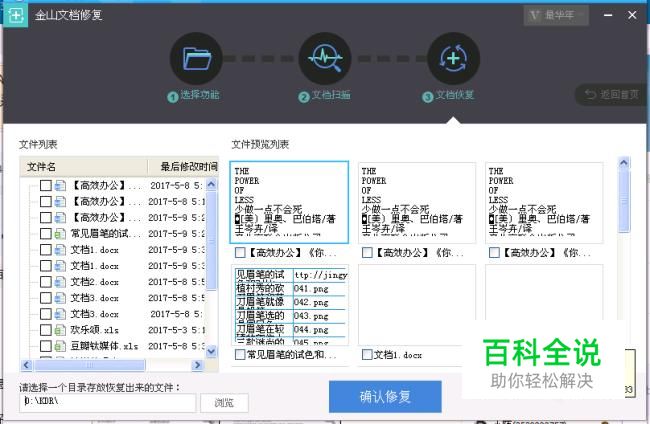Select step tab 选择功能

click(x=194, y=96)
